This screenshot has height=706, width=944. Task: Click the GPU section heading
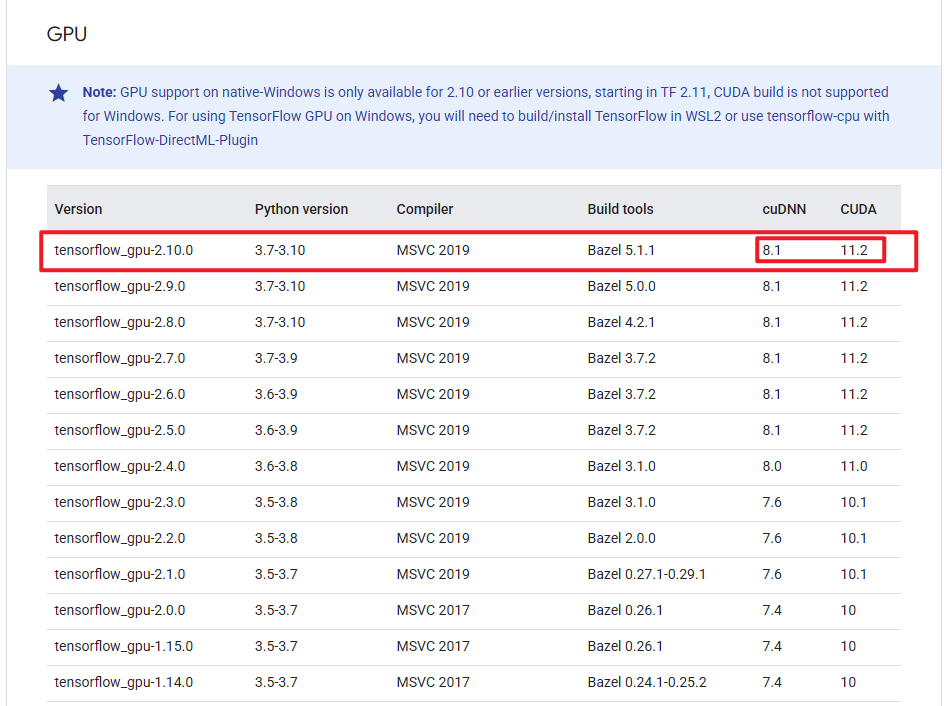tap(67, 34)
